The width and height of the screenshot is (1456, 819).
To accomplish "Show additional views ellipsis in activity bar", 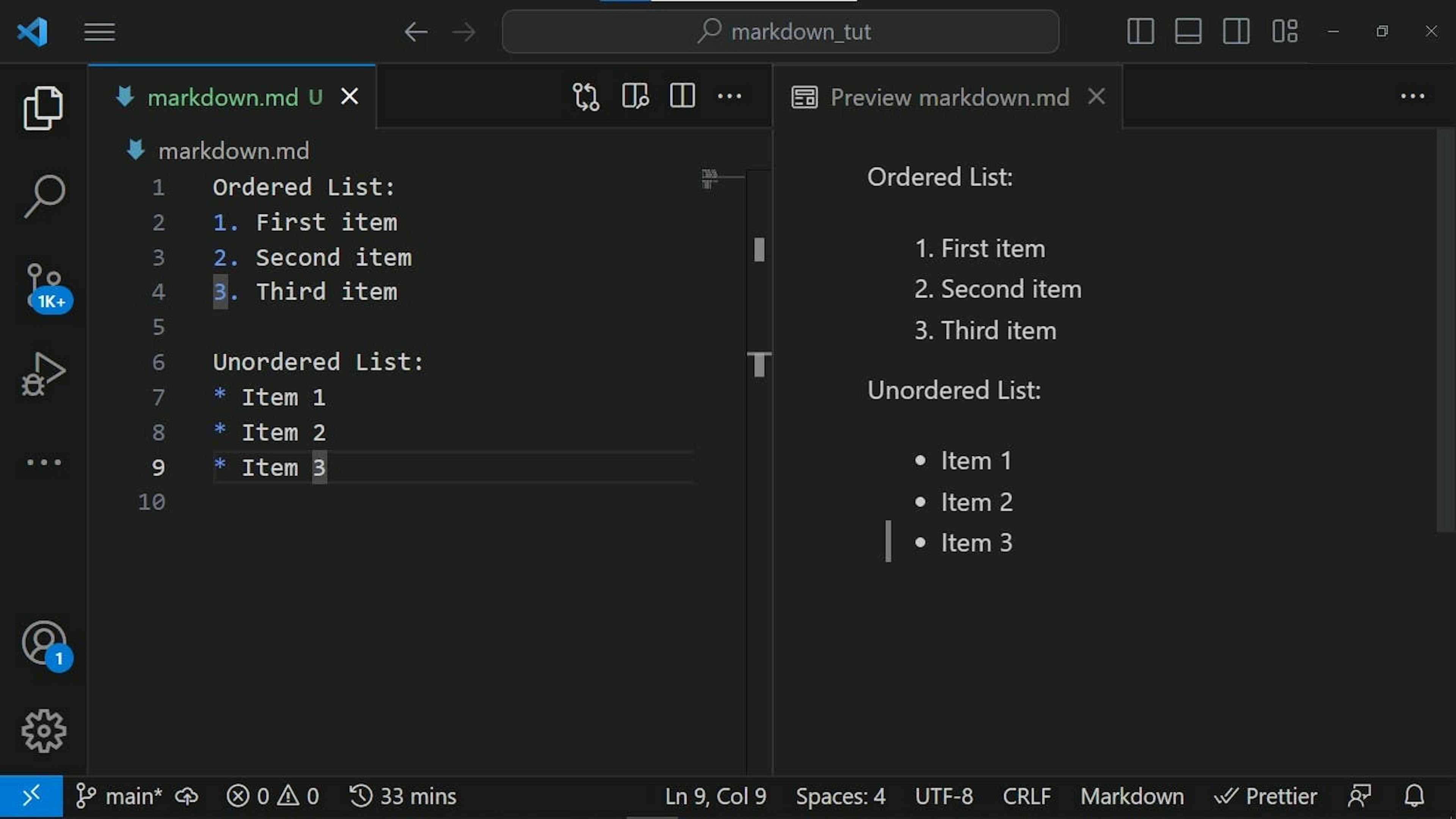I will tap(44, 462).
